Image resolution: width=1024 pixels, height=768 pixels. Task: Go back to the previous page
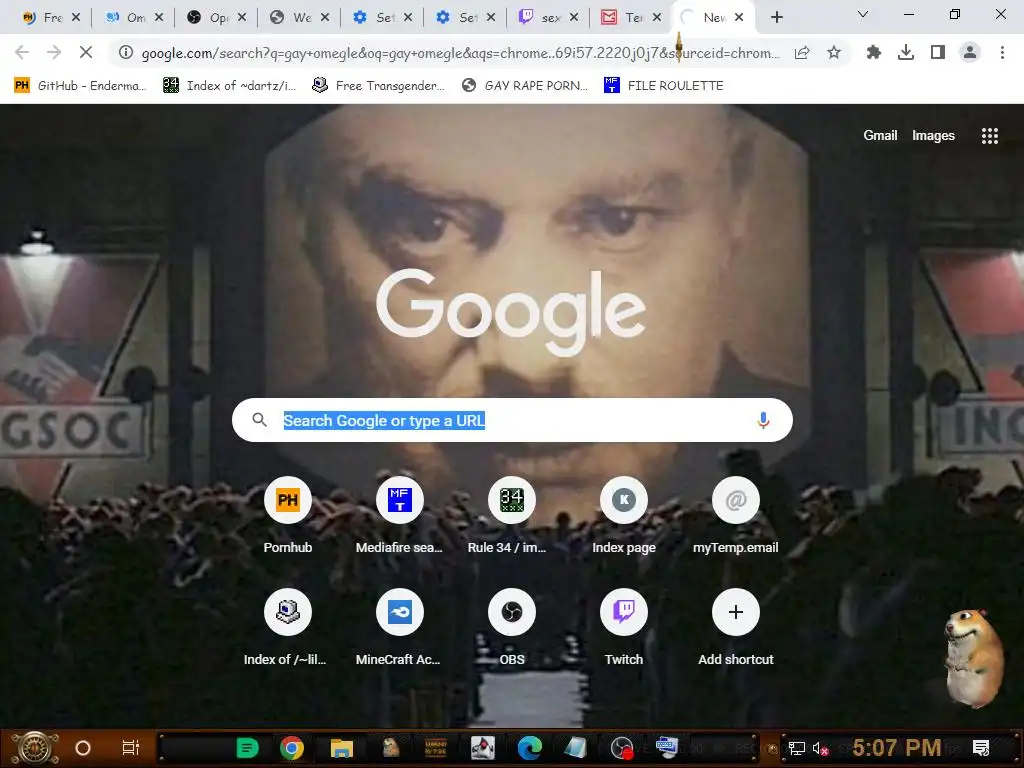pyautogui.click(x=22, y=52)
